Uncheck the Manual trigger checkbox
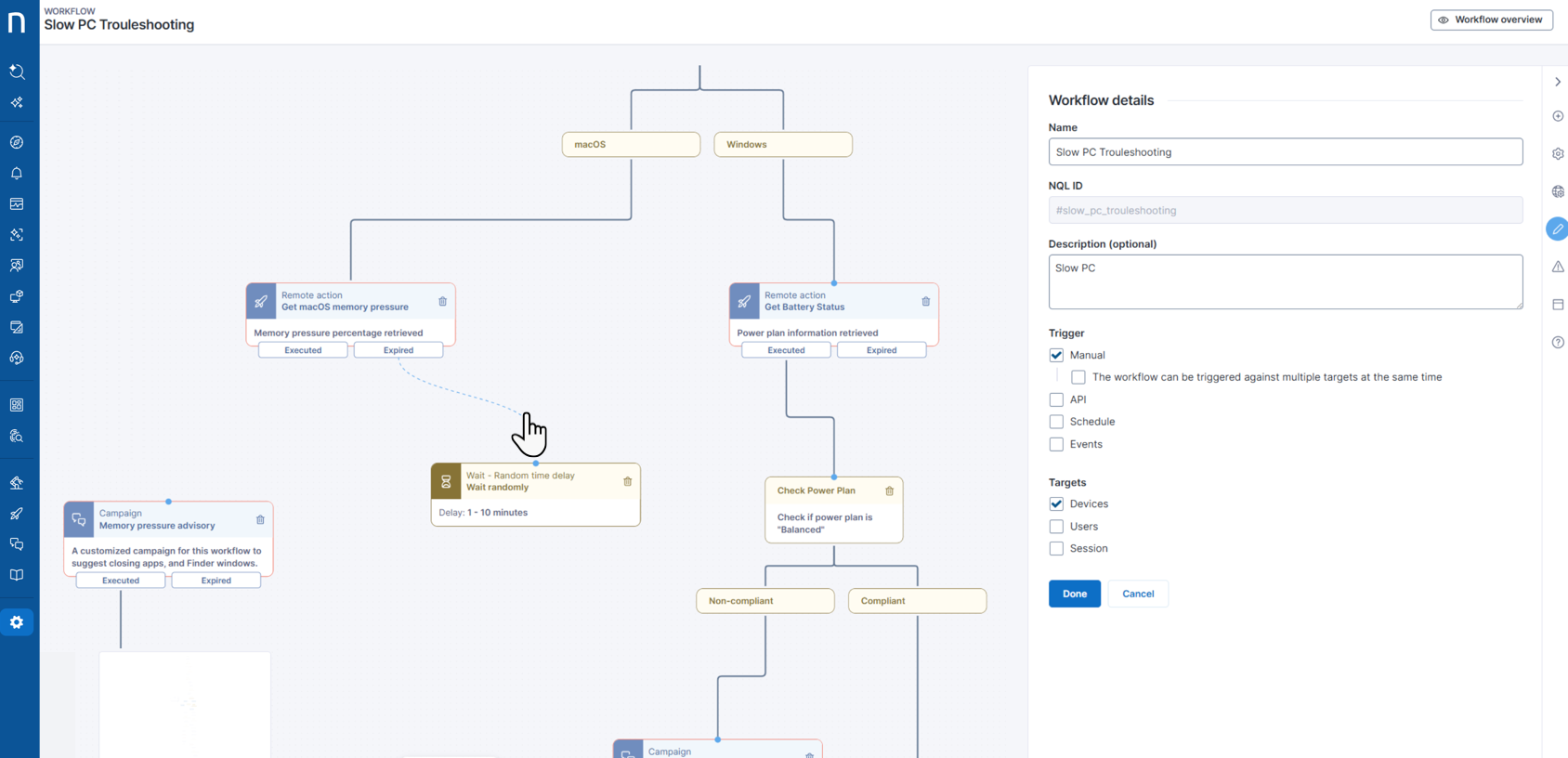 tap(1056, 355)
